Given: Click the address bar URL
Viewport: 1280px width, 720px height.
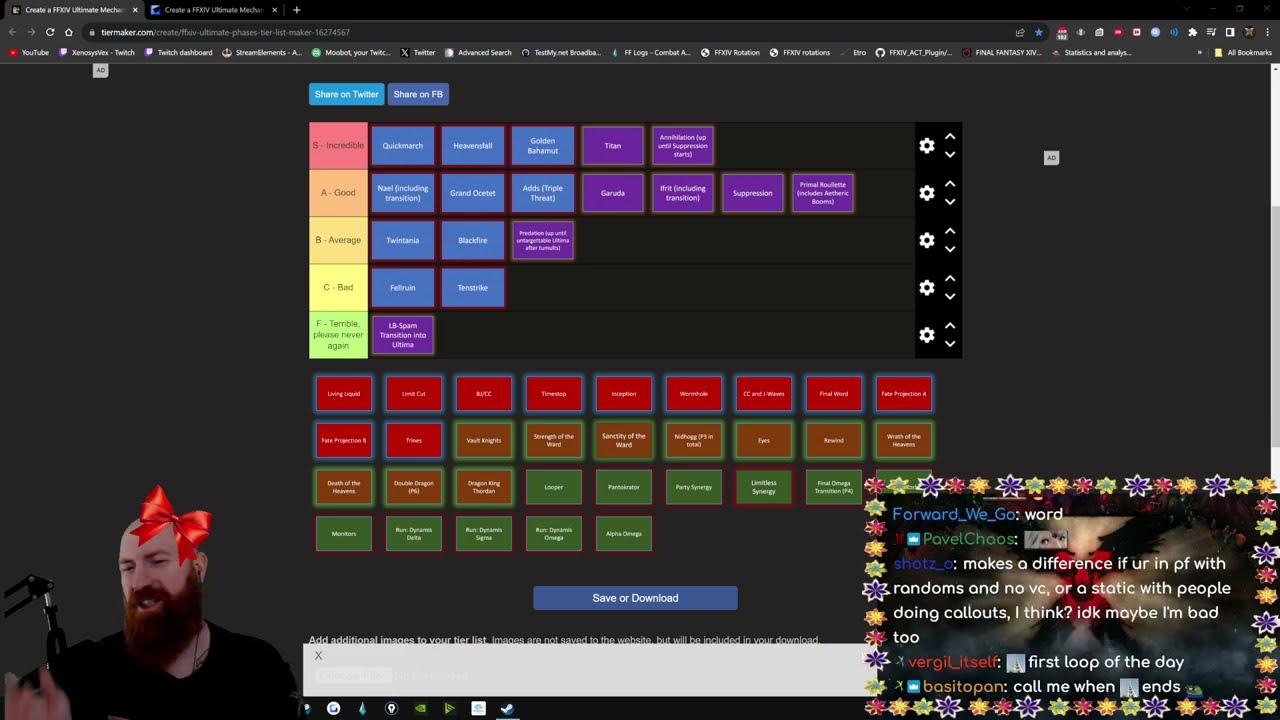Looking at the screenshot, I should click(x=225, y=32).
